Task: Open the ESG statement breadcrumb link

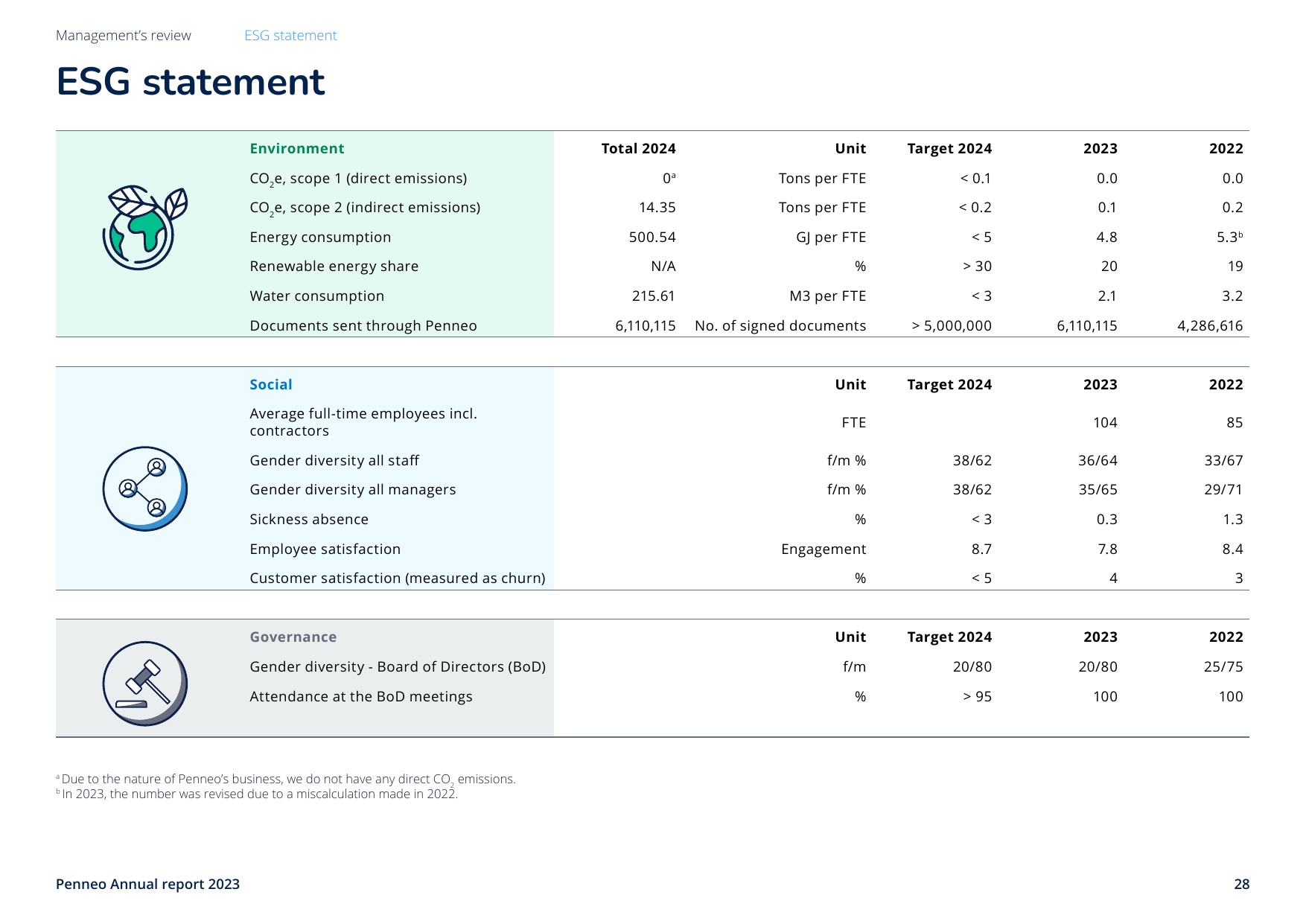Action: click(290, 36)
